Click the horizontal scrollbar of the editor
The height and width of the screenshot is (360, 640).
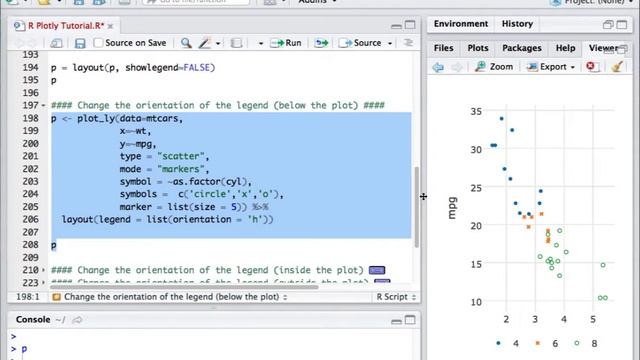point(184,287)
